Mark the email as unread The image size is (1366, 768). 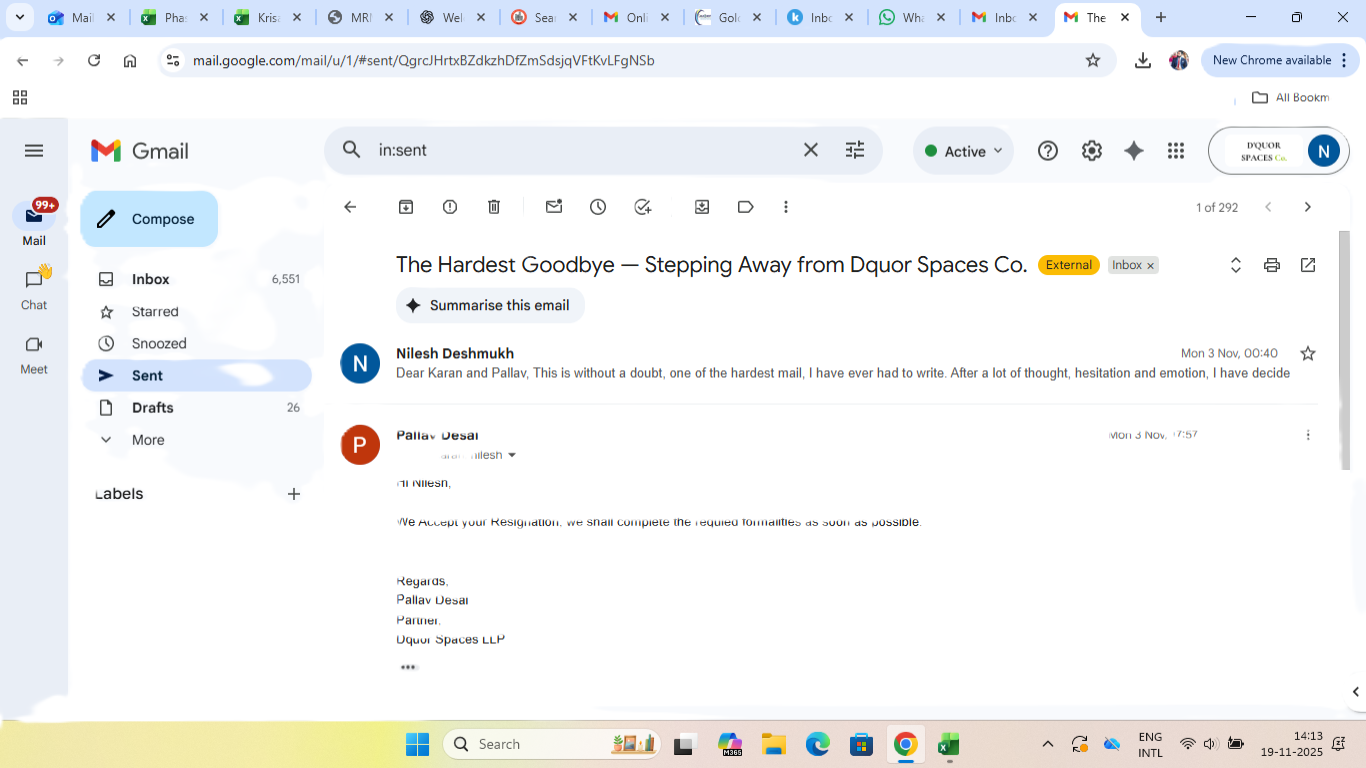point(553,207)
